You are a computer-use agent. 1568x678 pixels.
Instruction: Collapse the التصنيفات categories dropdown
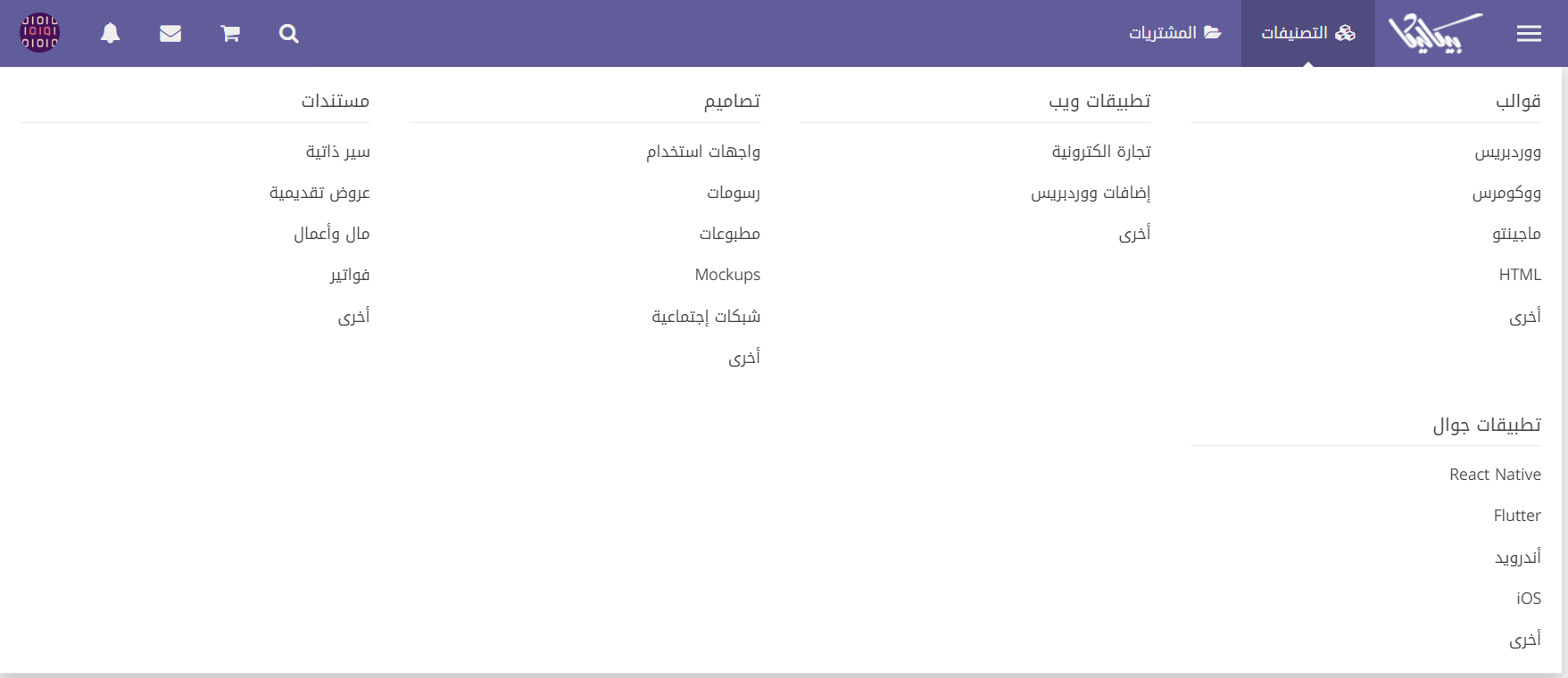[1307, 33]
